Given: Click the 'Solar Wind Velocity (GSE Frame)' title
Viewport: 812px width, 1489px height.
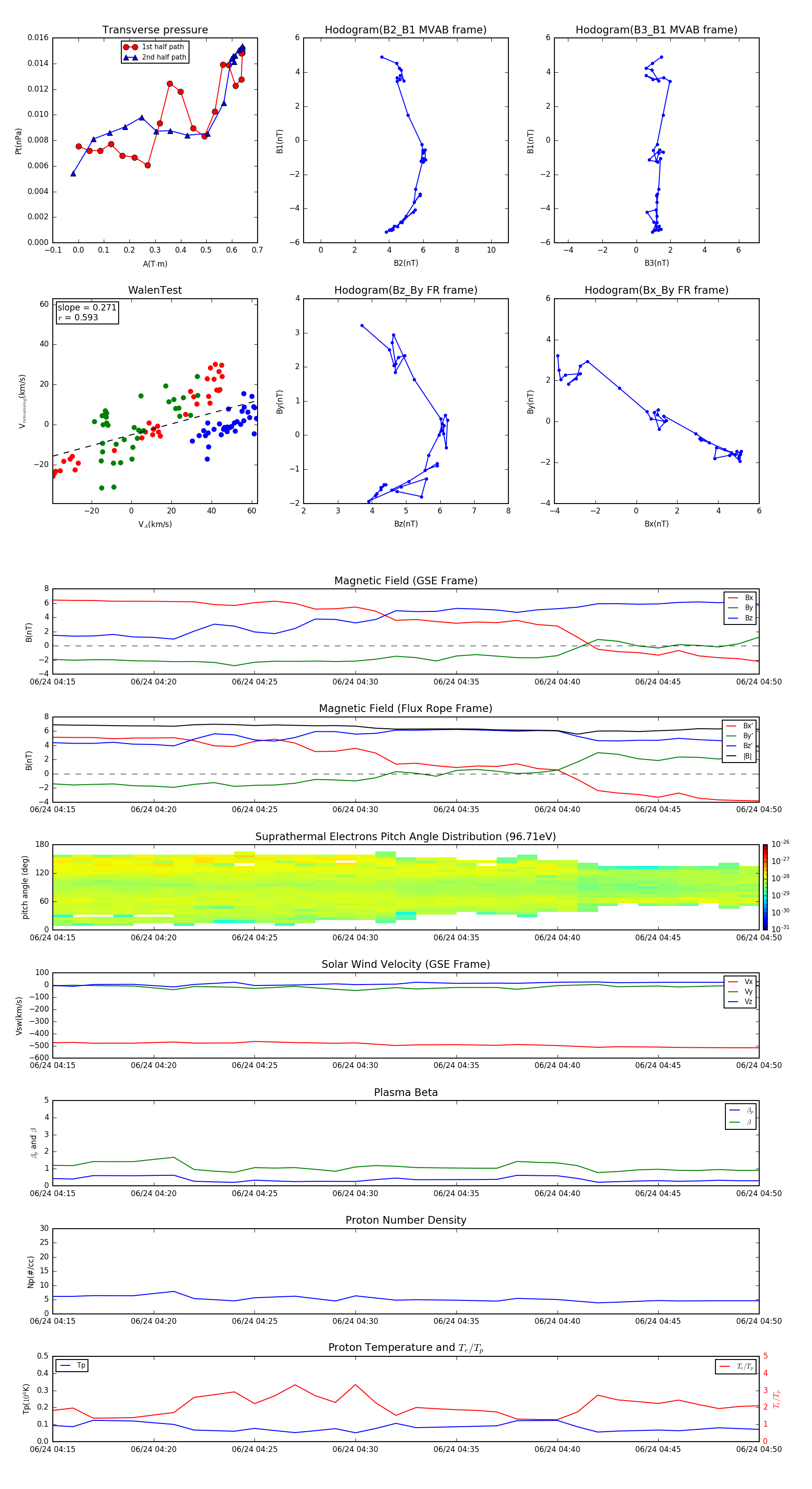Looking at the screenshot, I should (406, 965).
